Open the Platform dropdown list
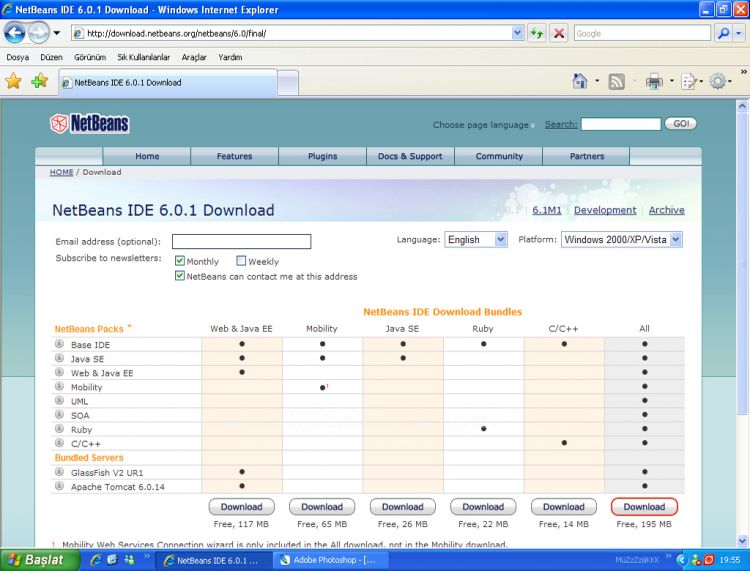Viewport: 750px width, 571px height. (x=622, y=239)
